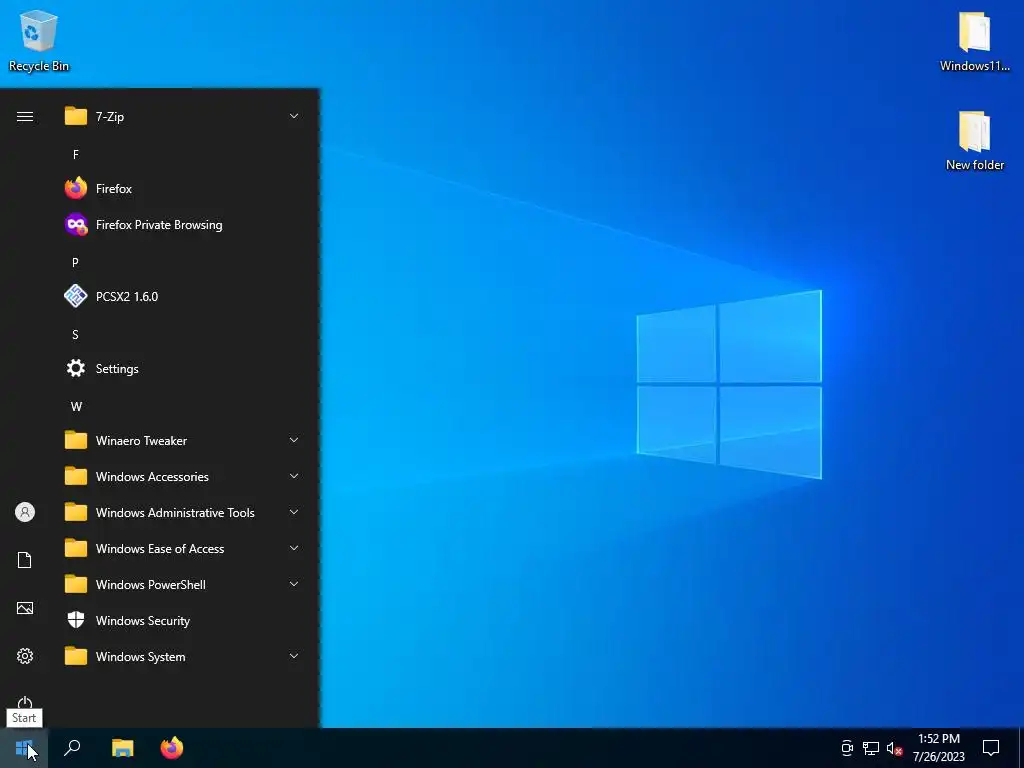1024x768 pixels.
Task: Click the W letter group header
Action: (x=76, y=406)
